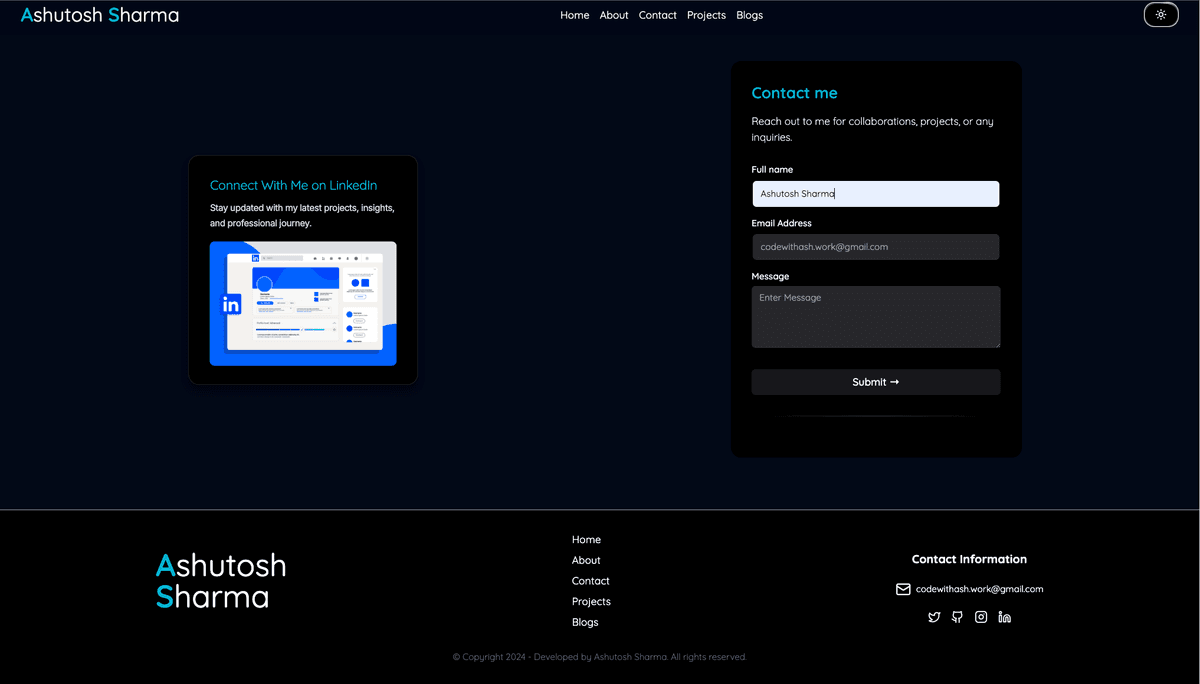Follow the footer Projects link
Viewport: 1200px width, 684px height.
pyautogui.click(x=591, y=601)
